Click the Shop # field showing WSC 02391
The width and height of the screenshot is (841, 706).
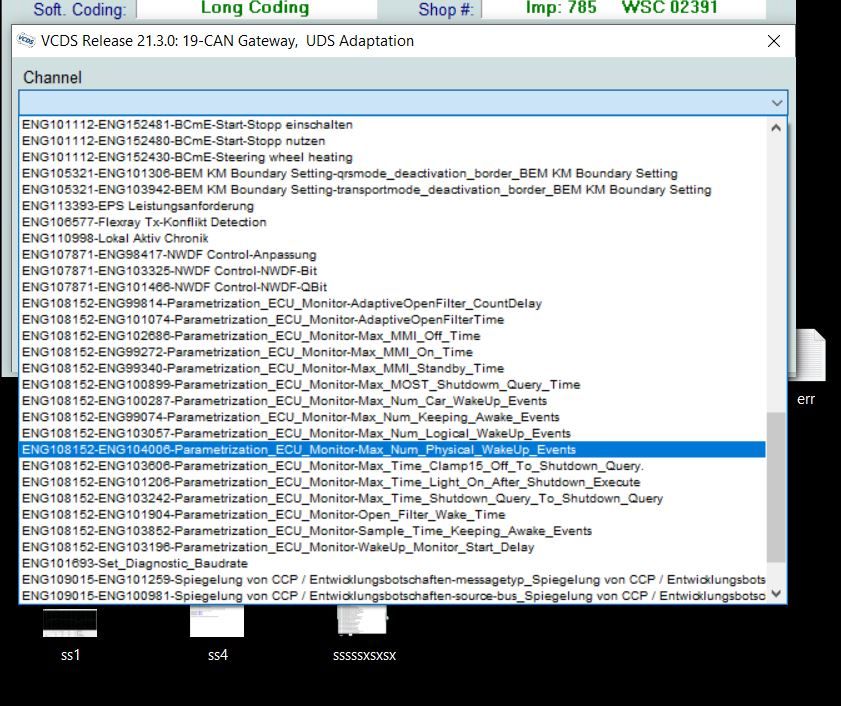(623, 9)
